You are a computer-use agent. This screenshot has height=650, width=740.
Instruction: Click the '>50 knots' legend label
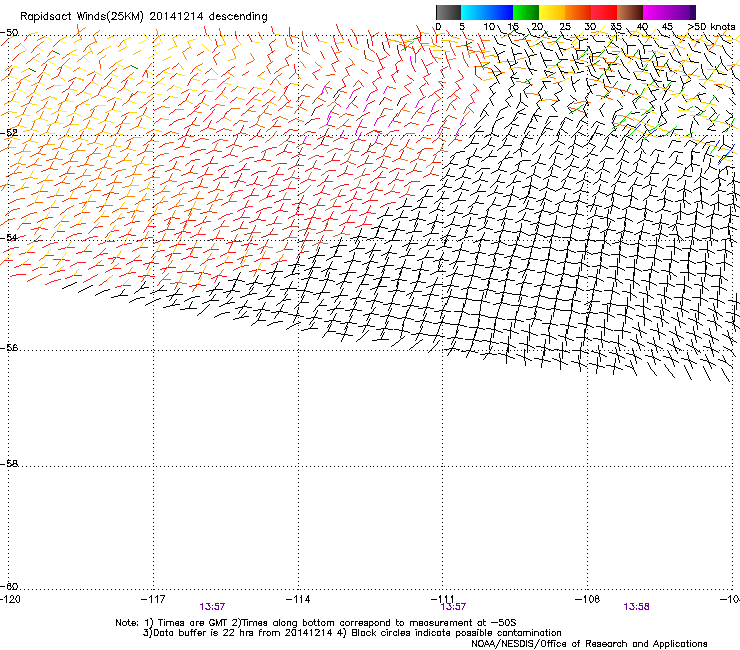coord(711,27)
